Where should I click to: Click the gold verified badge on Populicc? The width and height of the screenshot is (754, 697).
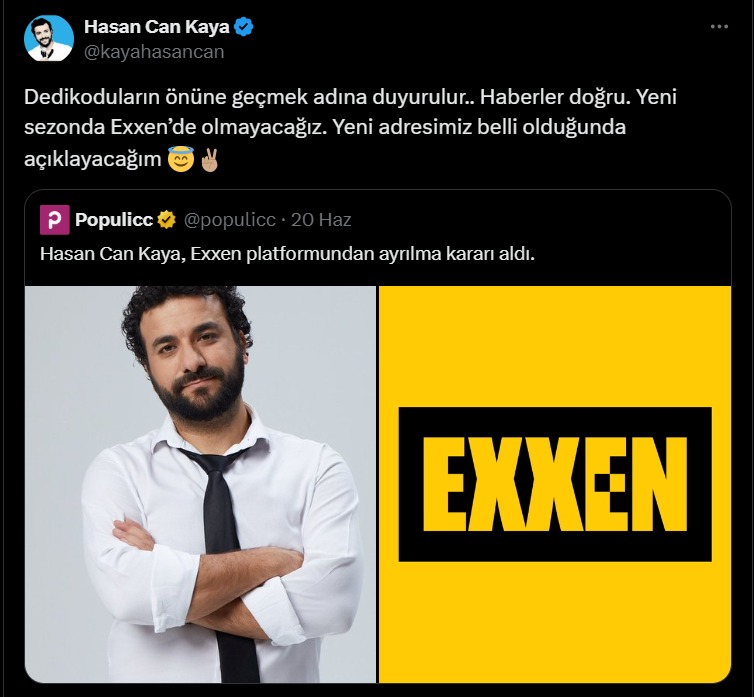(166, 220)
